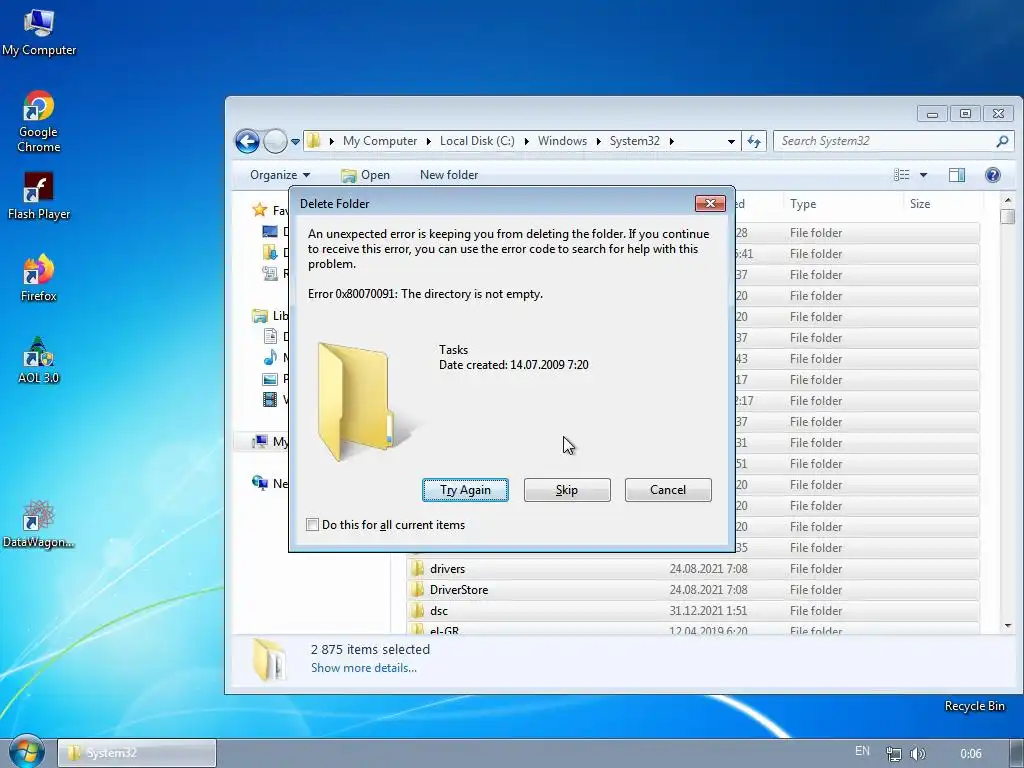Viewport: 1024px width, 768px height.
Task: Click the volume speaker tray icon
Action: tap(918, 754)
